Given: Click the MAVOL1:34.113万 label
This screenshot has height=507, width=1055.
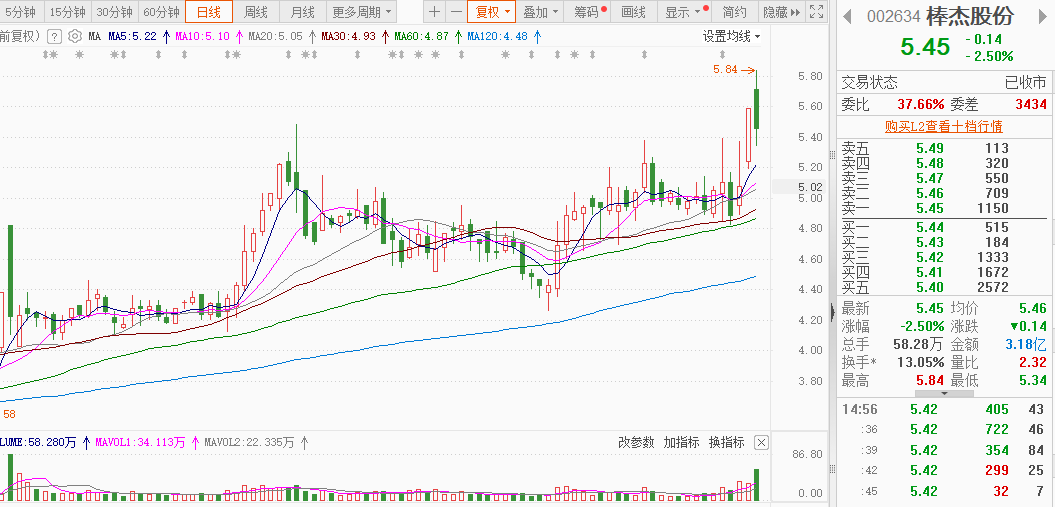Looking at the screenshot, I should click(x=140, y=442).
